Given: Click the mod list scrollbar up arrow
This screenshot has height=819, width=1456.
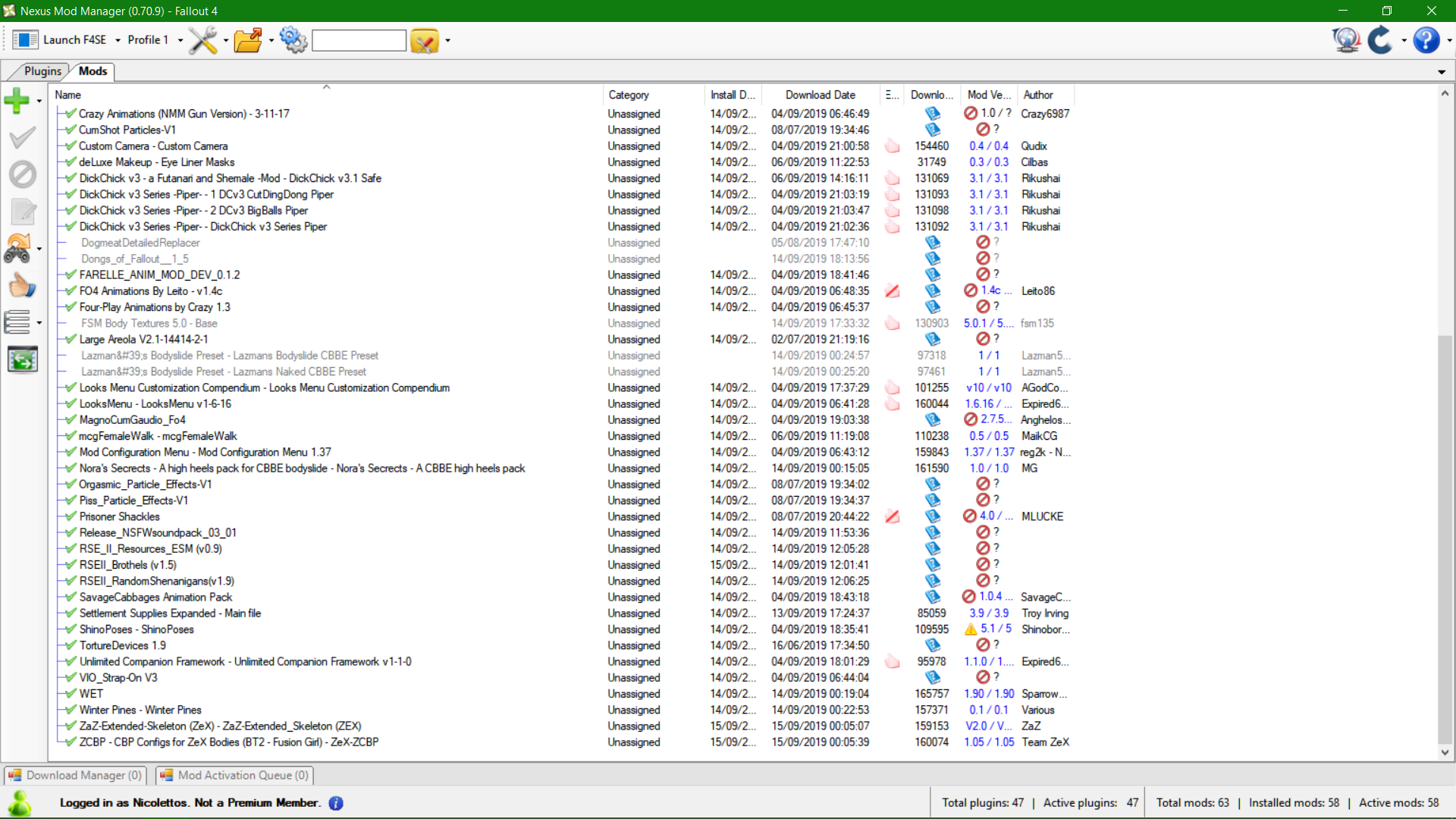Looking at the screenshot, I should click(1445, 93).
